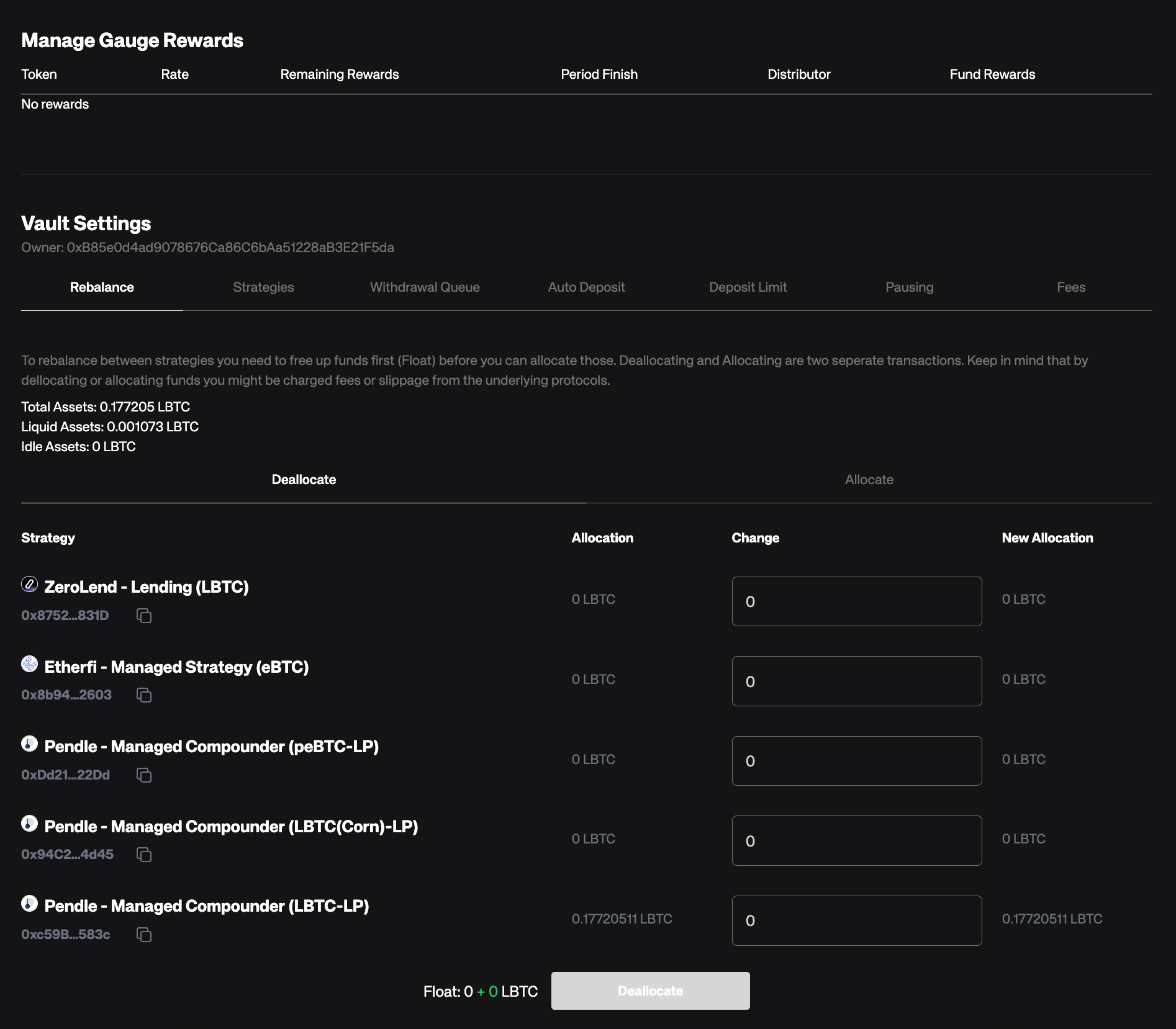The image size is (1176, 1029).
Task: Click the Etherfi protocol logo icon
Action: [x=29, y=664]
